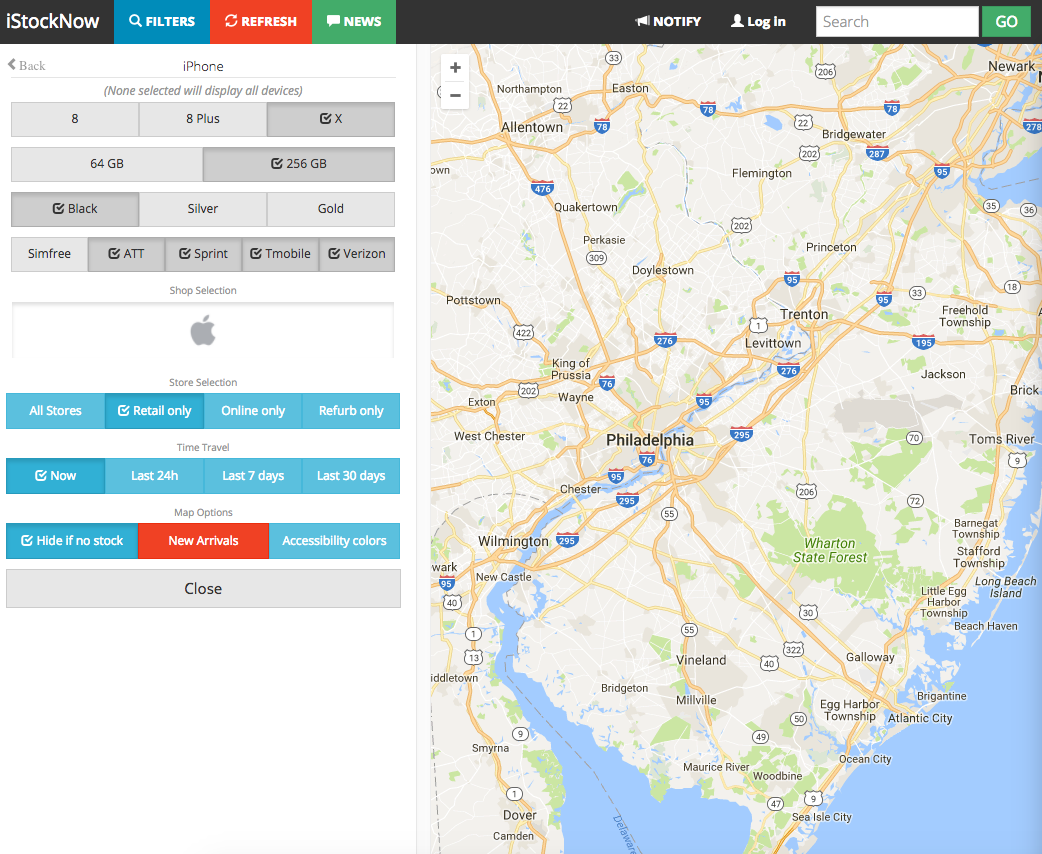Click Philadelphia label on map
Screen dimensions: 1042x854
coord(649,440)
